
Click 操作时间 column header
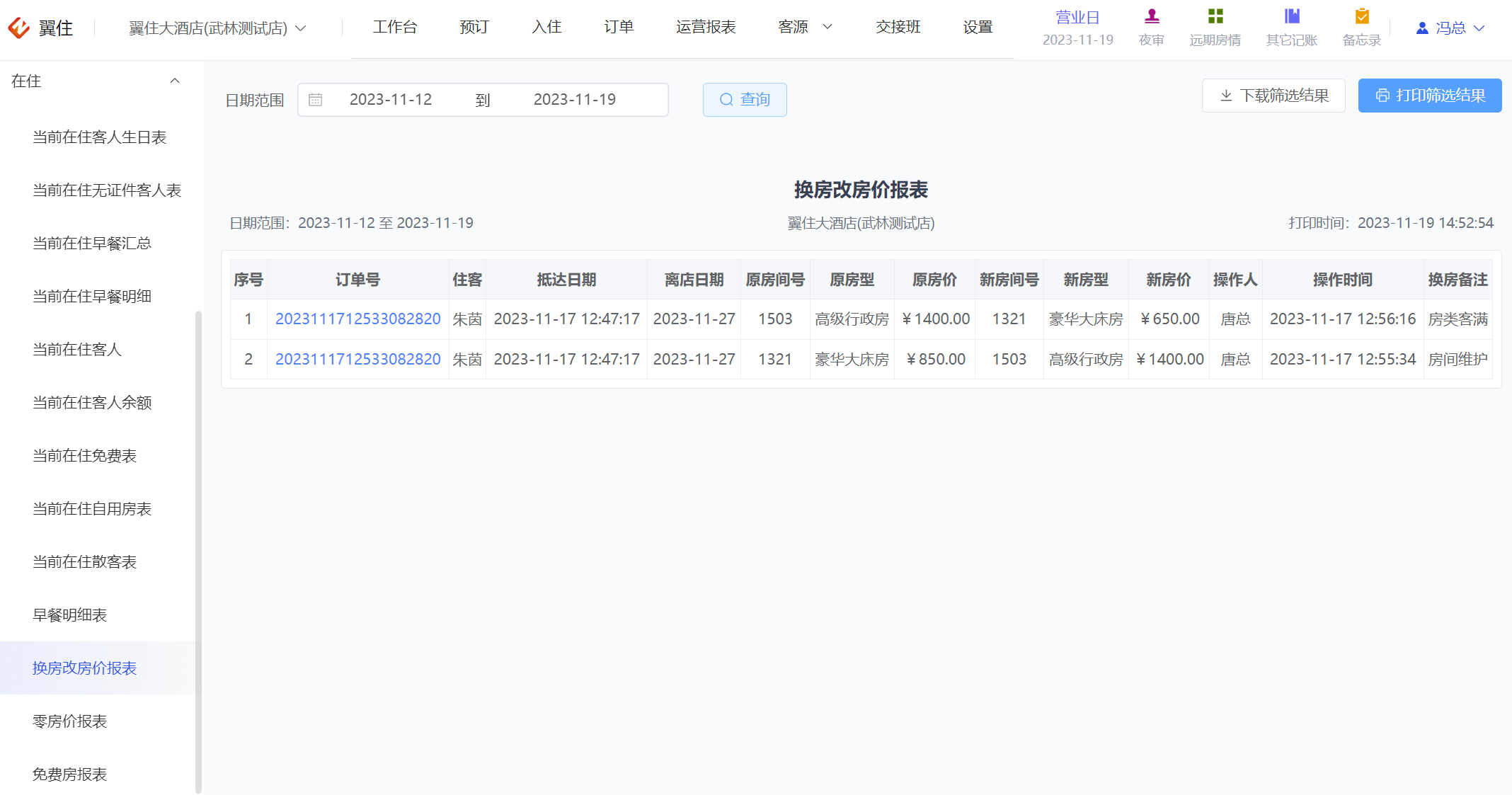1343,280
